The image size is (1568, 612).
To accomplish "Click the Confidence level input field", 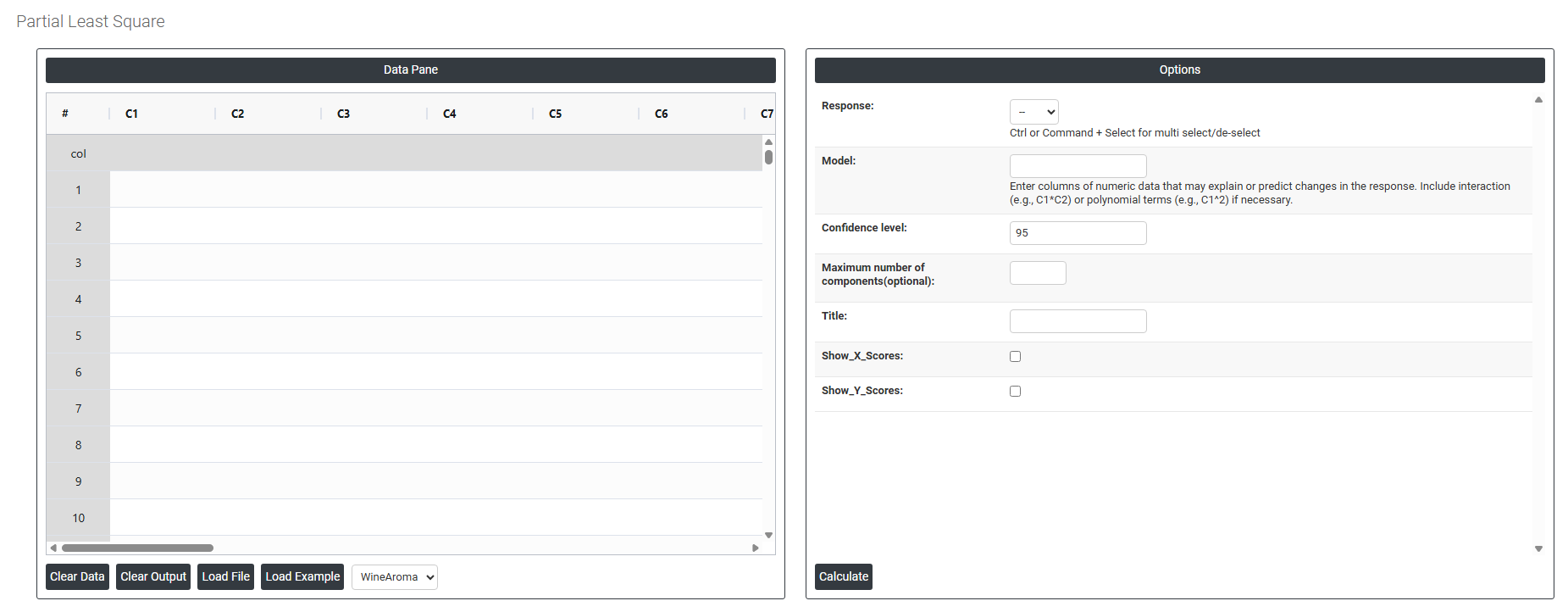I will pyautogui.click(x=1078, y=233).
